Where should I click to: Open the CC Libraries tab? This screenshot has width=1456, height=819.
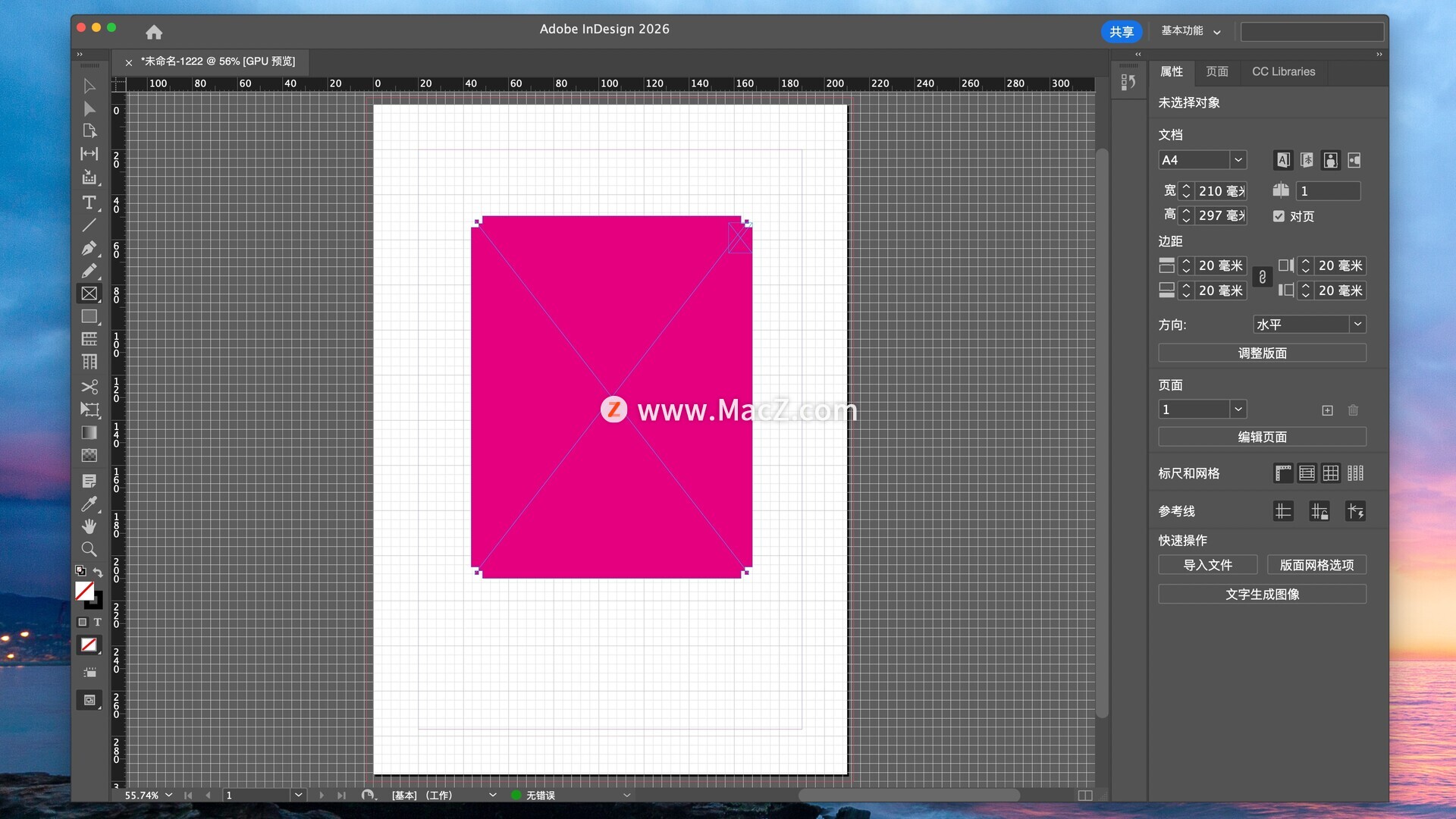[1283, 71]
